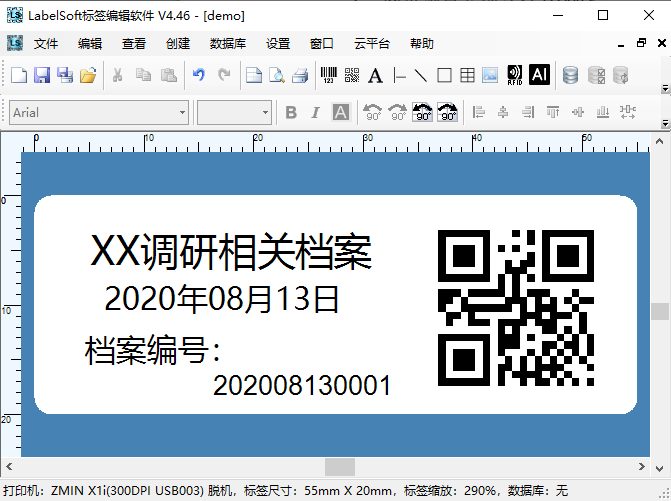Redo the last action
The height and width of the screenshot is (501, 671).
223,75
